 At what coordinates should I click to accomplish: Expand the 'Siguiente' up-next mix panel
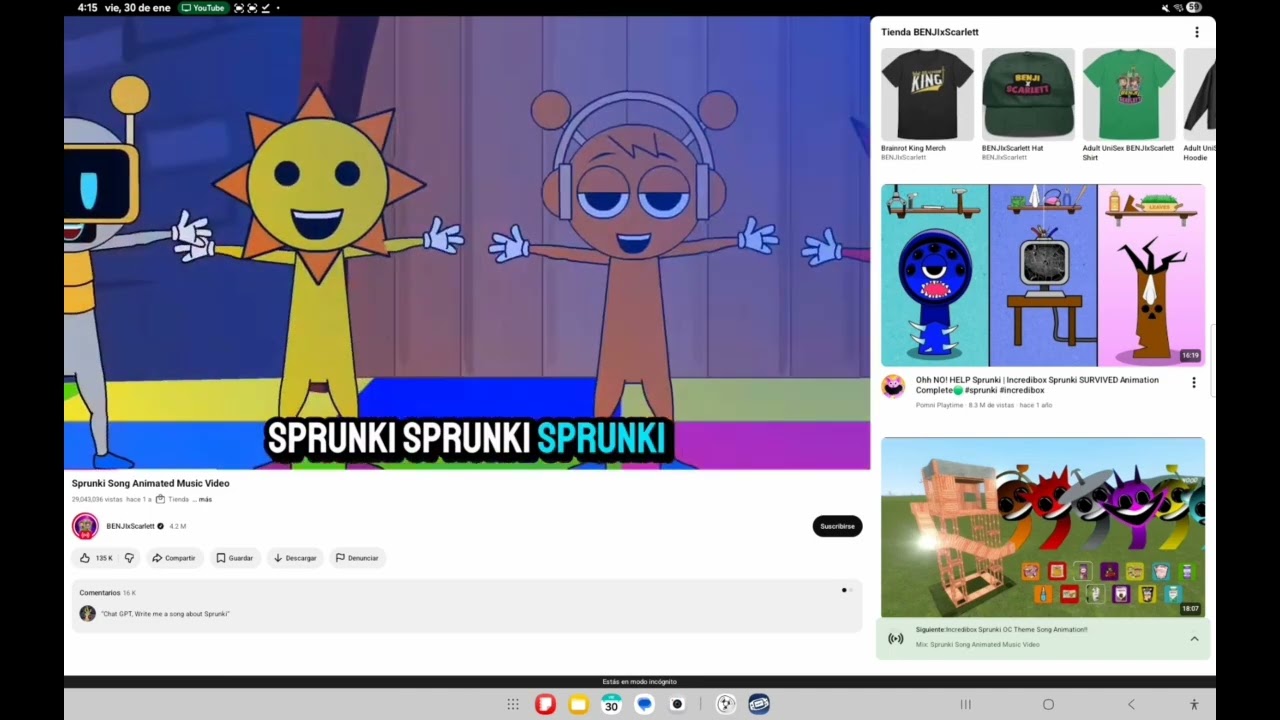[1194, 639]
